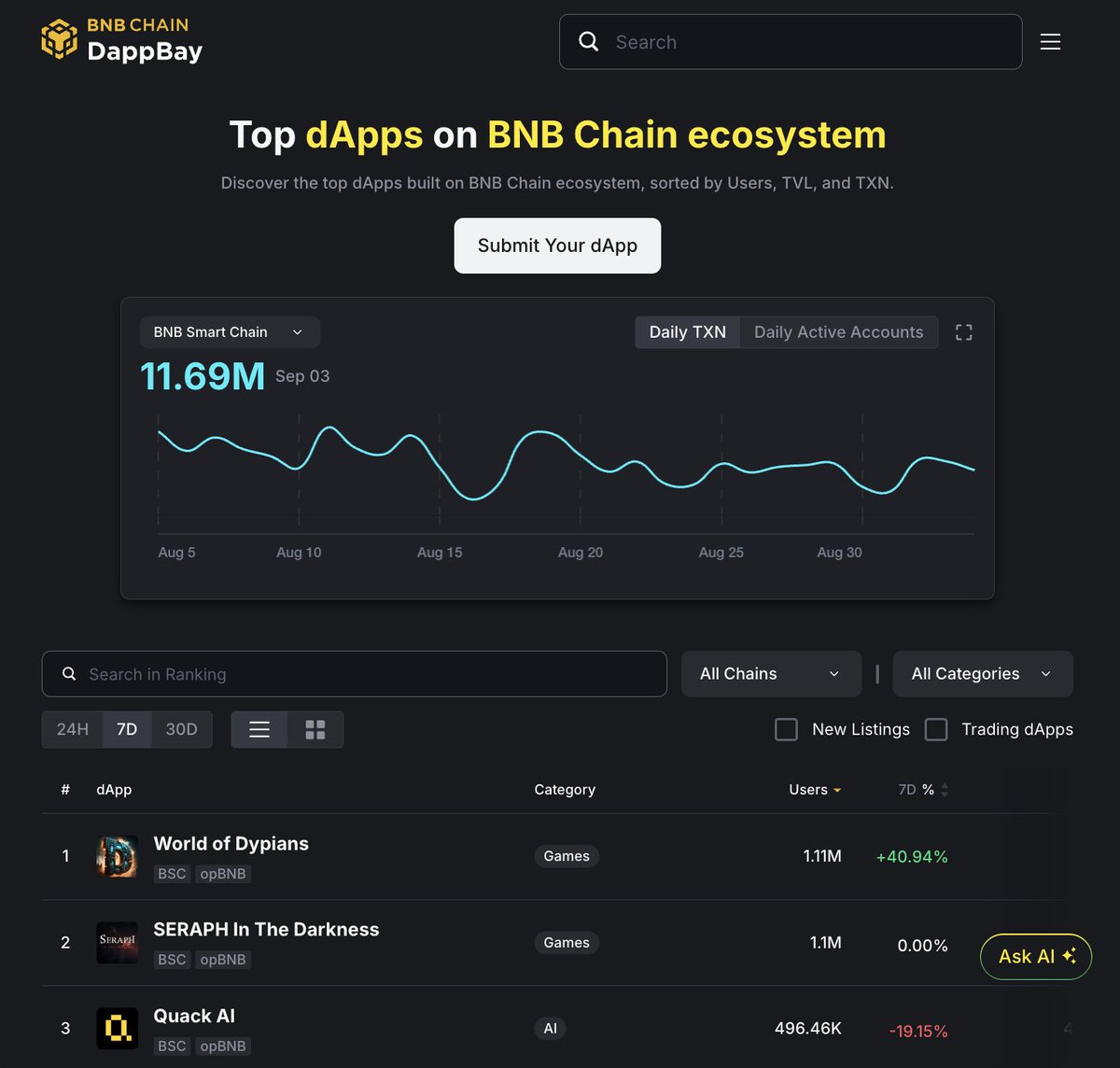Open the Quack AI app icon
Image resolution: width=1120 pixels, height=1068 pixels.
click(x=117, y=1029)
